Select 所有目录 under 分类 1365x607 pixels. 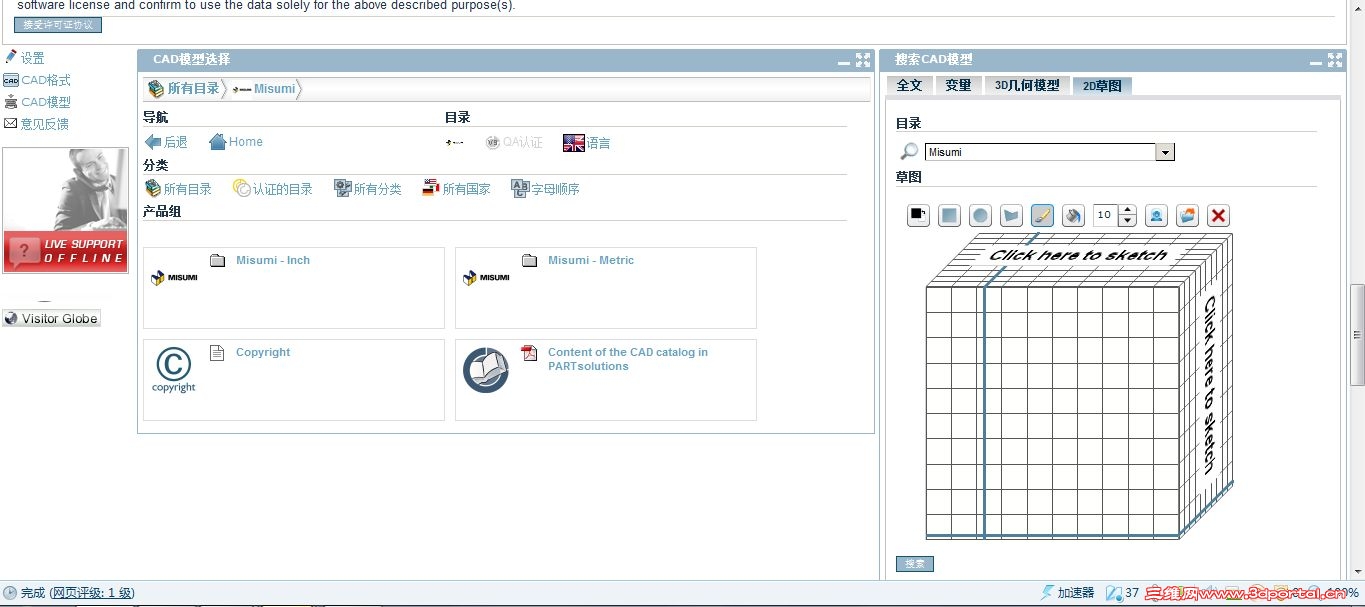[x=178, y=188]
